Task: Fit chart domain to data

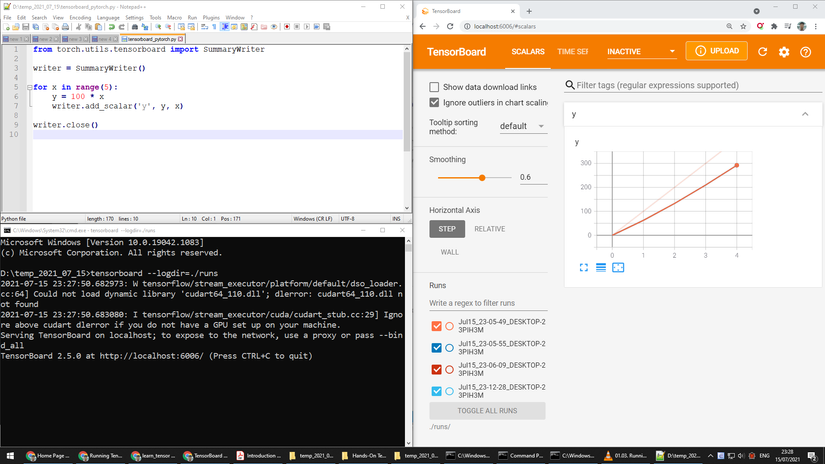Action: click(618, 267)
